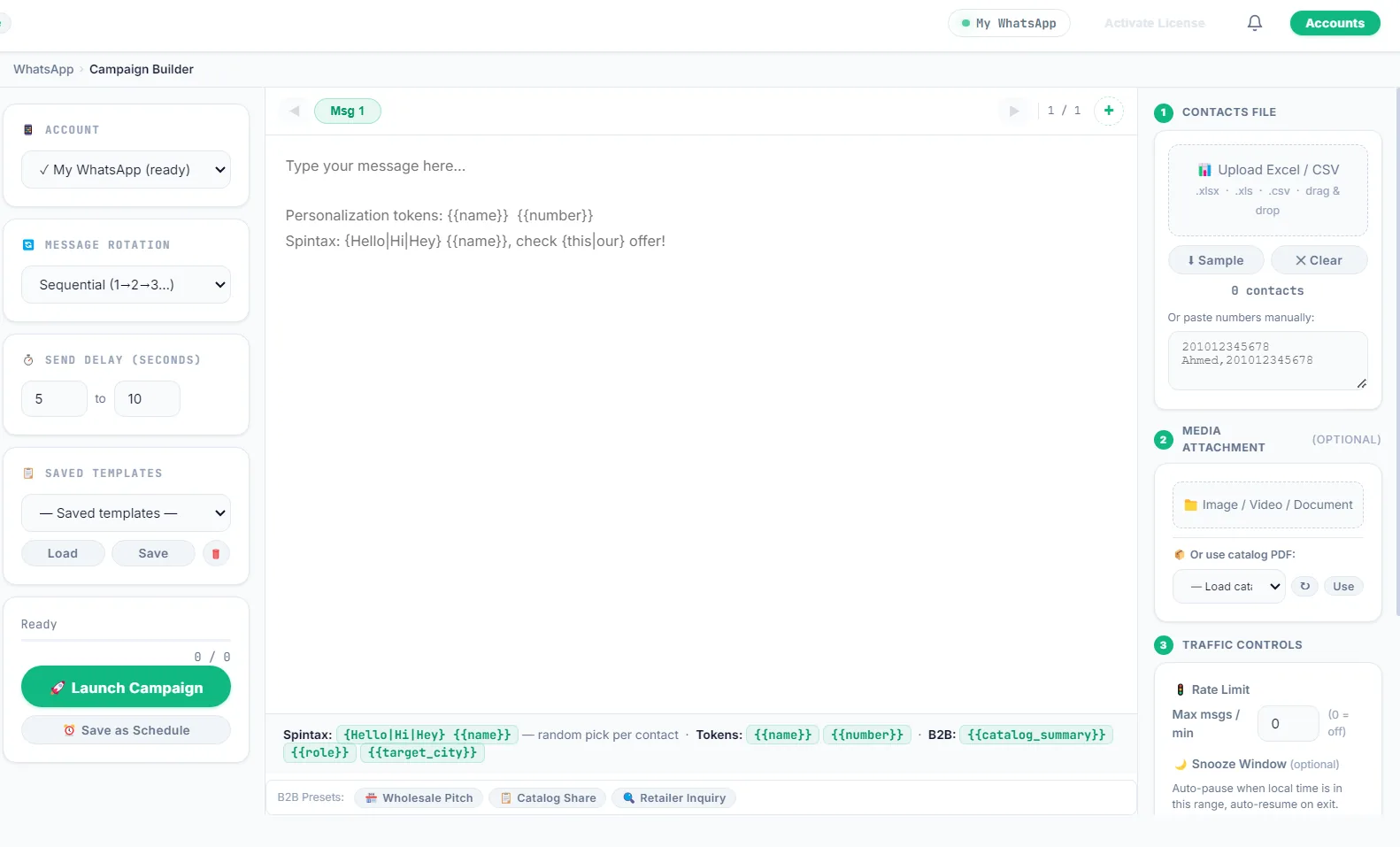
Task: Refresh the catalog list icon
Action: click(1304, 586)
